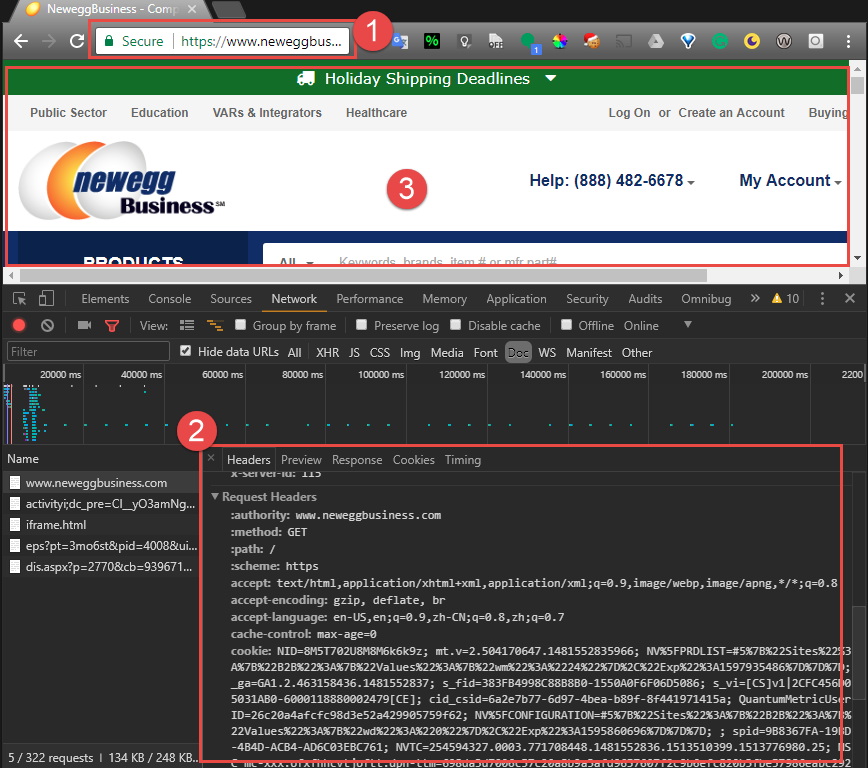This screenshot has height=768, width=868.
Task: Collapse the Request Headers section
Action: (215, 497)
